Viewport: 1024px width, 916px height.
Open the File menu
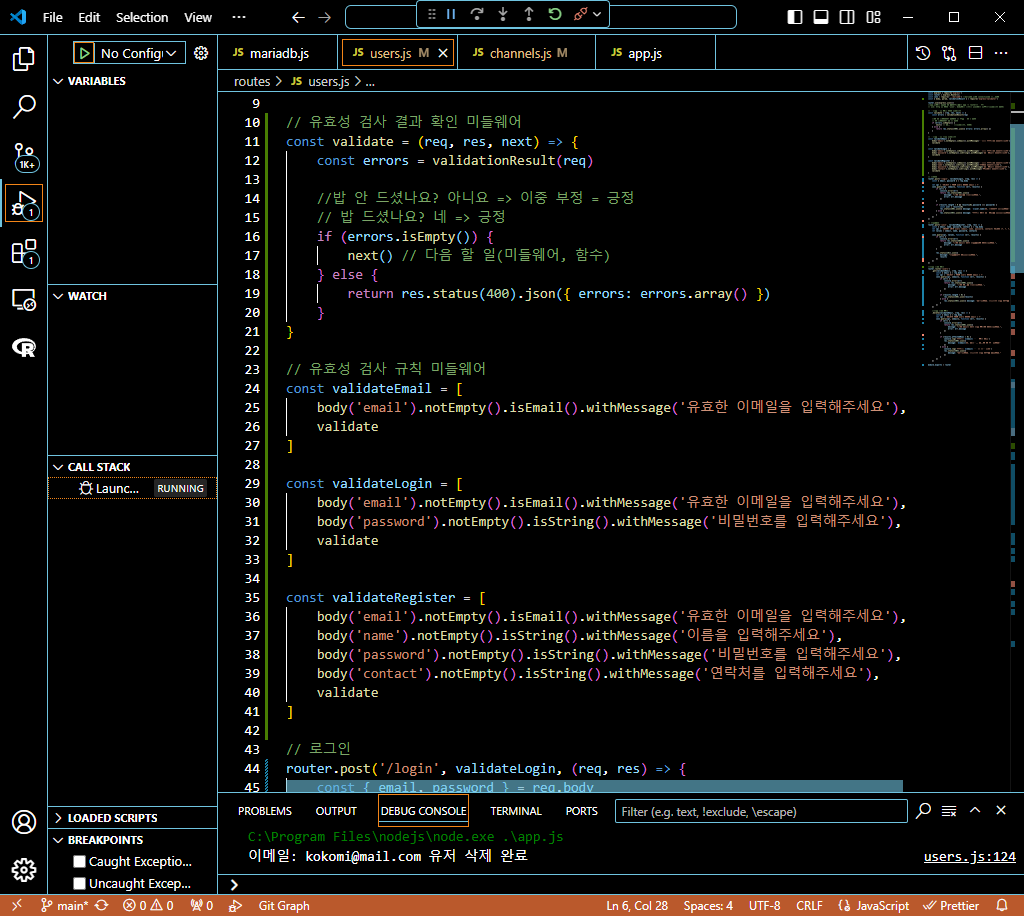[x=52, y=17]
